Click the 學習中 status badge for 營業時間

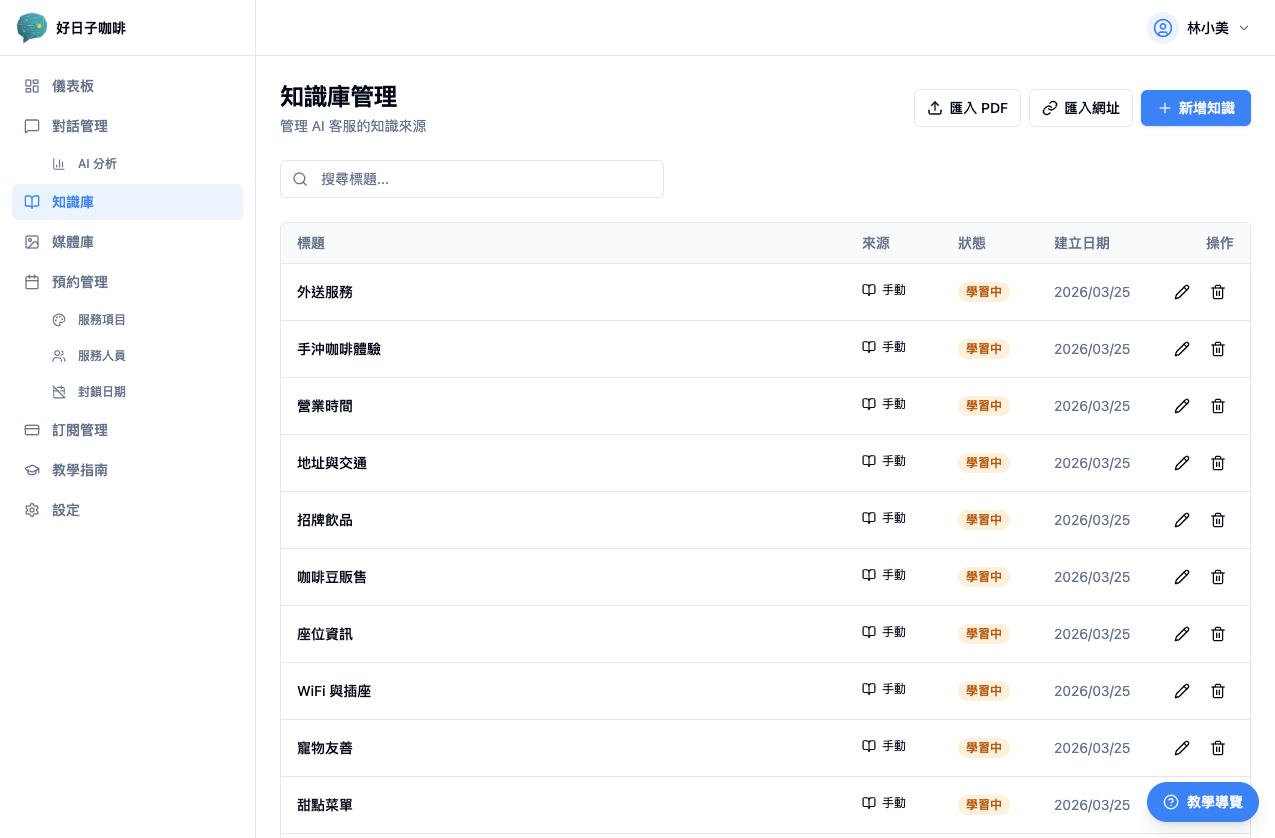983,406
